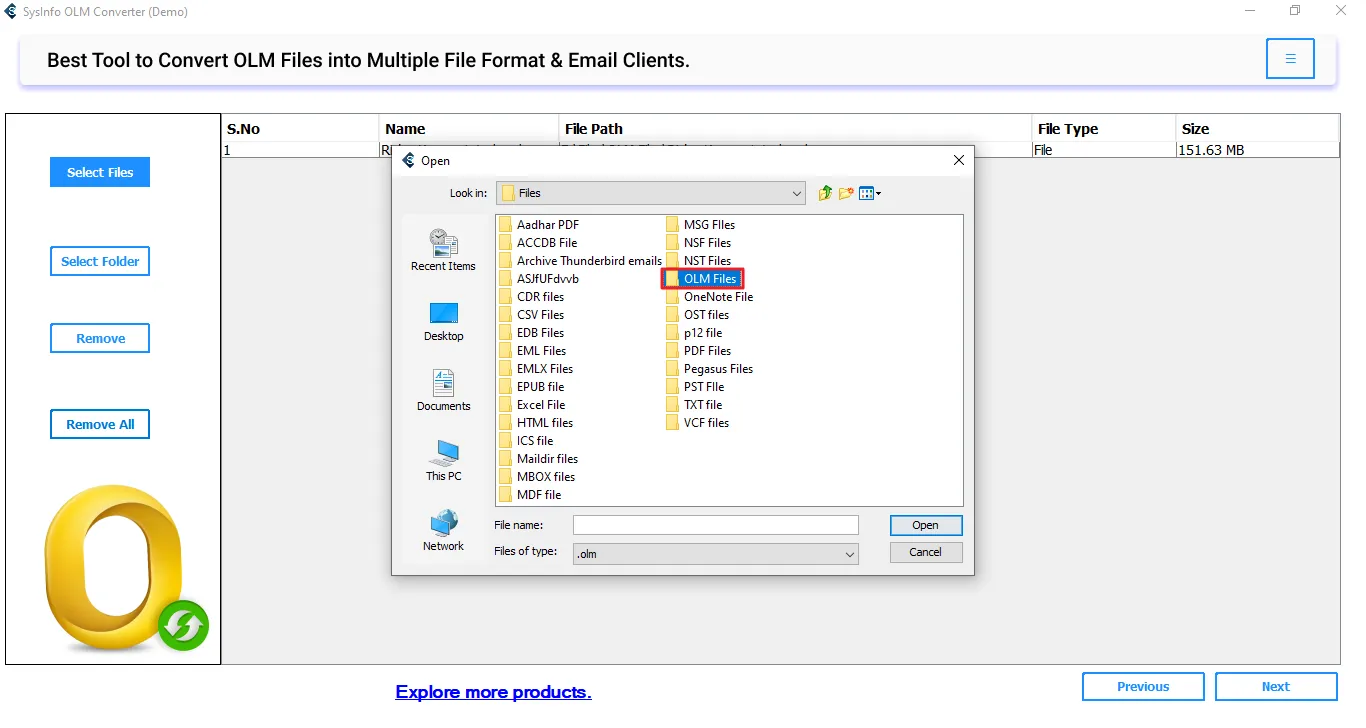
Task: Click the Name column header
Action: pos(469,128)
